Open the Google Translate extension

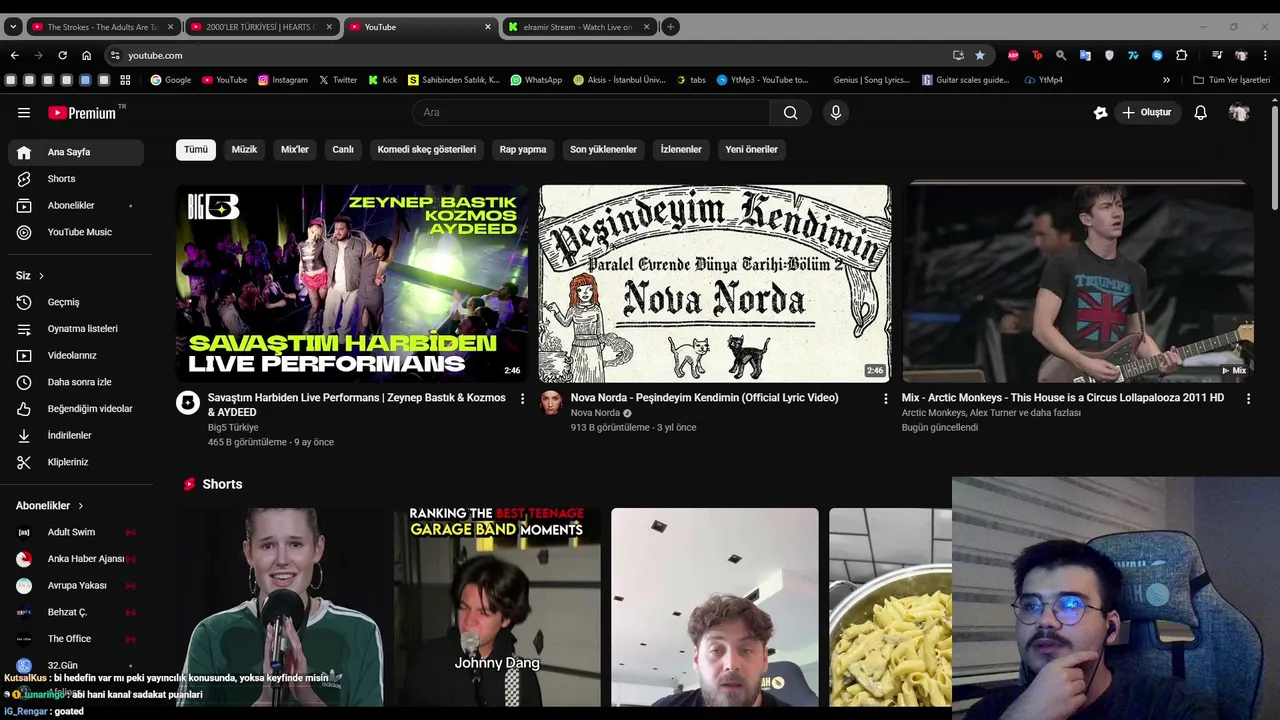click(1085, 55)
